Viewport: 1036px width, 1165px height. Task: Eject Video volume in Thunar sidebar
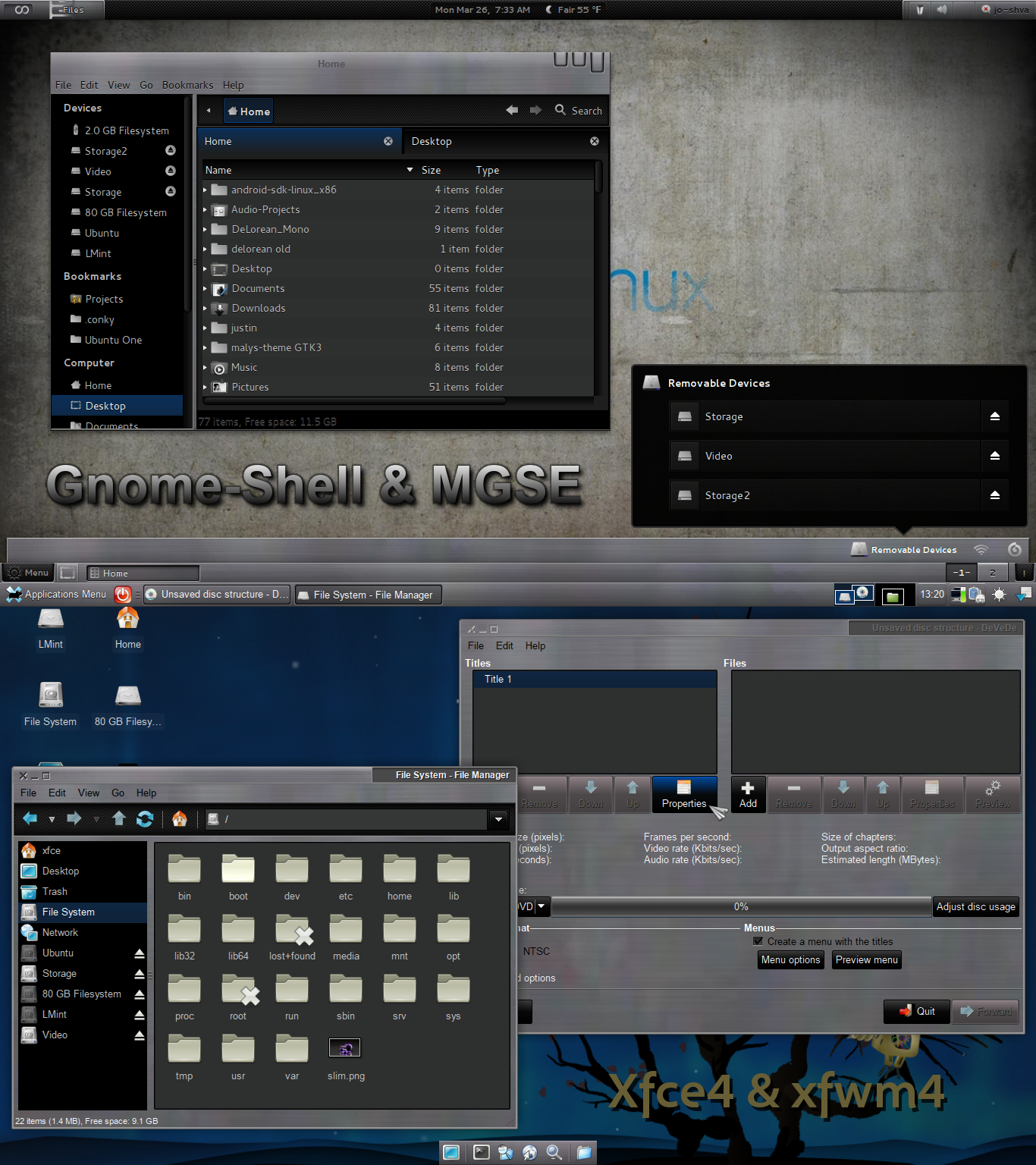[140, 1035]
